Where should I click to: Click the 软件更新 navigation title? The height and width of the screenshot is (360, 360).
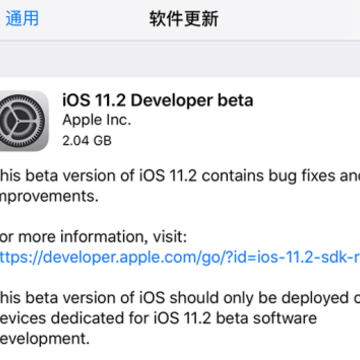click(x=184, y=19)
